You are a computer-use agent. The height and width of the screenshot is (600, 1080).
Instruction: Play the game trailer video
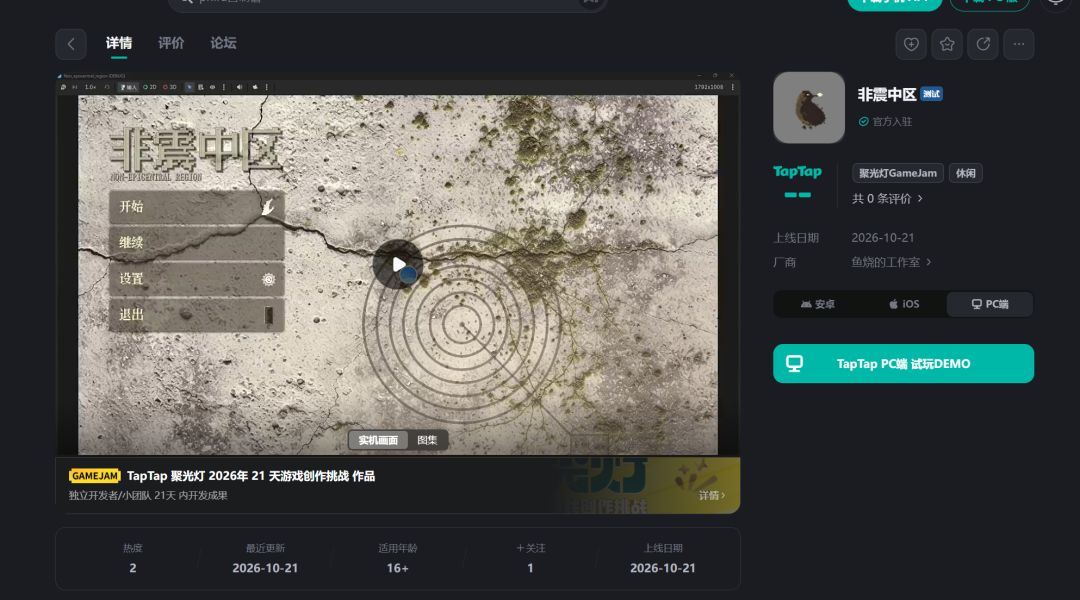tap(398, 264)
